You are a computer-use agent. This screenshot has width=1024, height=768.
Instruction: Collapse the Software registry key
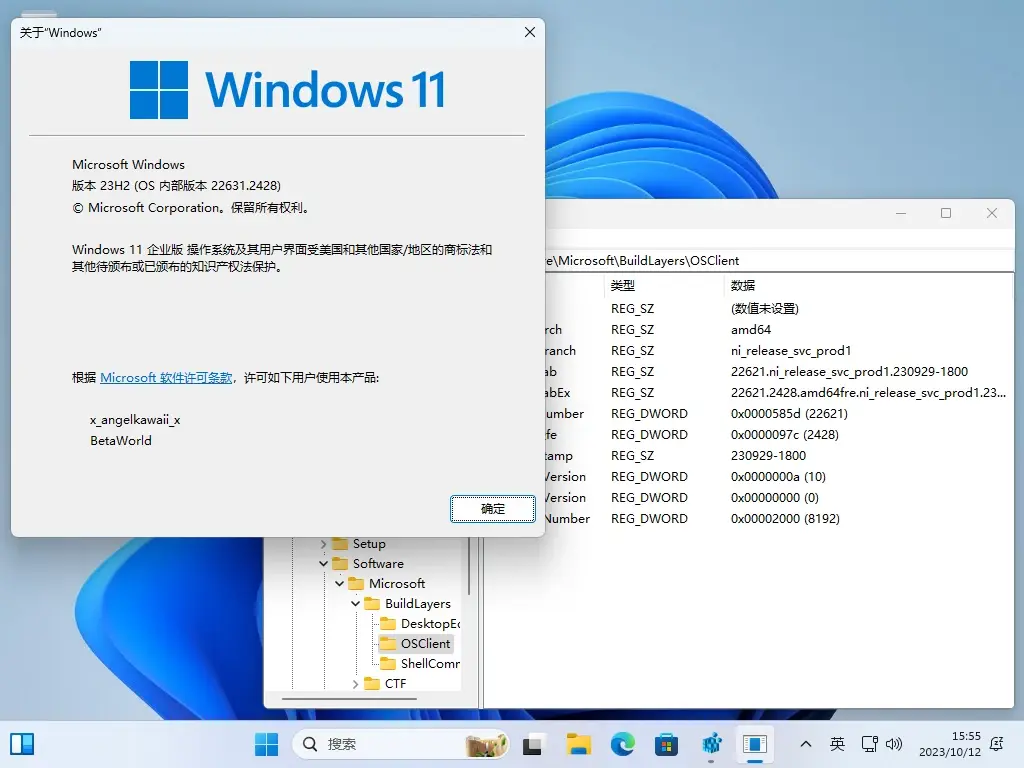click(323, 564)
